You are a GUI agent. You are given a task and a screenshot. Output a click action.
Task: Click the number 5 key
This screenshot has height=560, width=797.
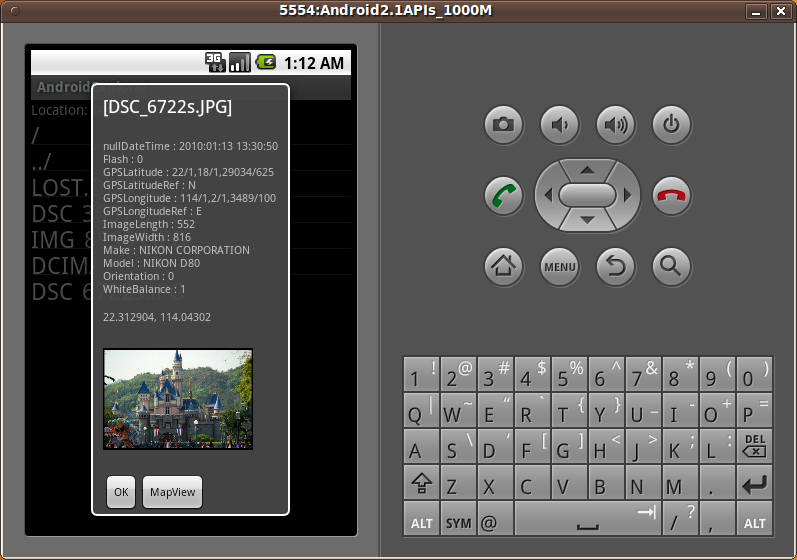click(569, 374)
